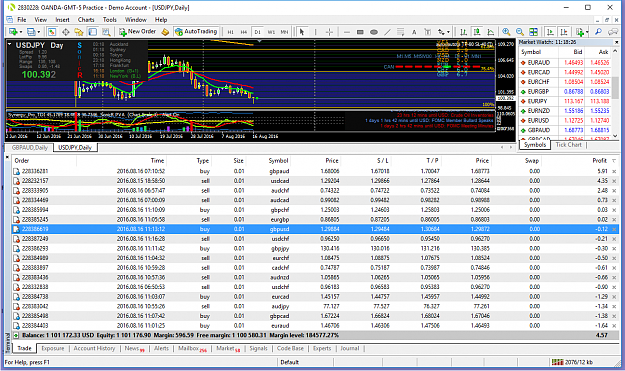Click the search magnifier icon

pos(598,32)
